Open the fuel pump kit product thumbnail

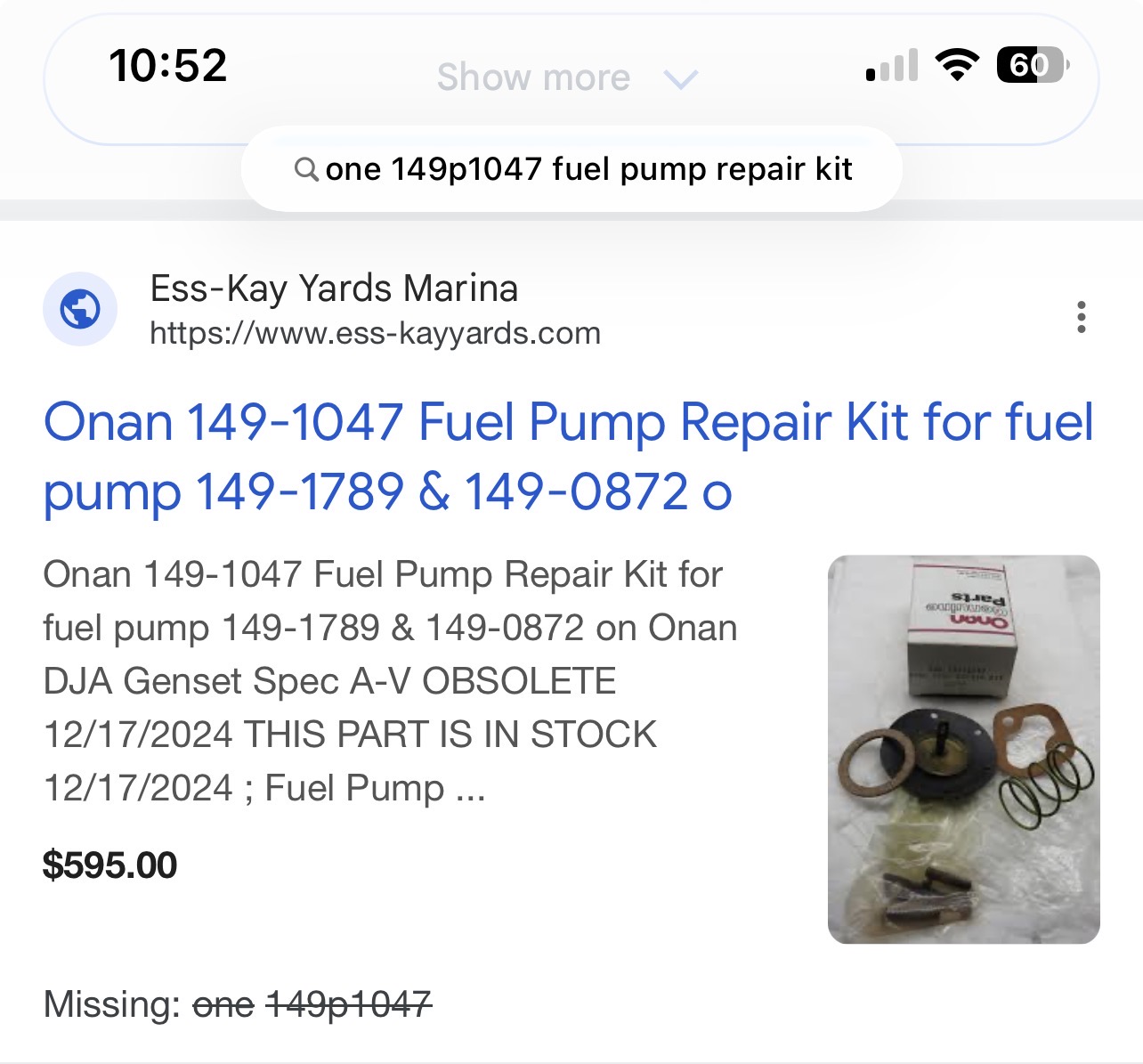coord(963,749)
